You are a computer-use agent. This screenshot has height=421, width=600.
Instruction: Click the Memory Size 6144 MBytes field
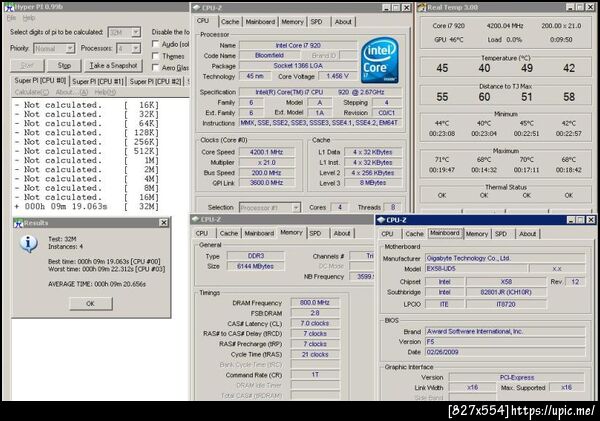pyautogui.click(x=255, y=266)
